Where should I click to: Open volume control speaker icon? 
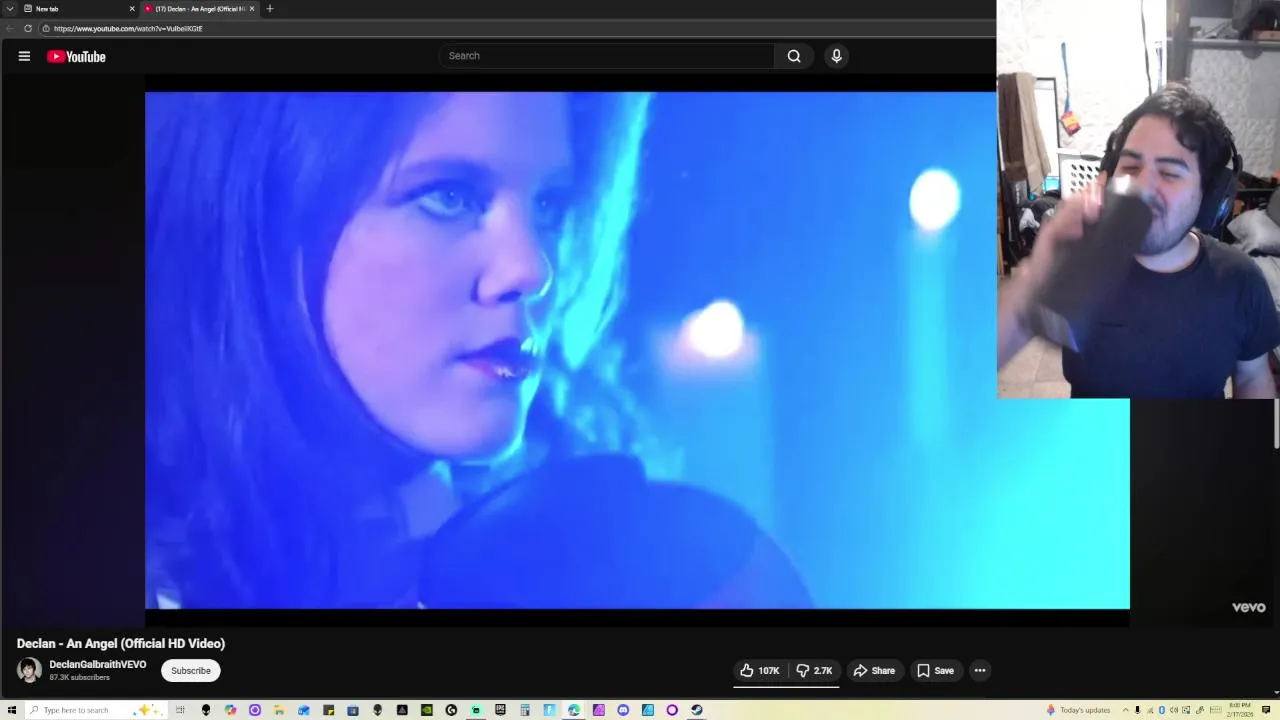[x=1174, y=710]
